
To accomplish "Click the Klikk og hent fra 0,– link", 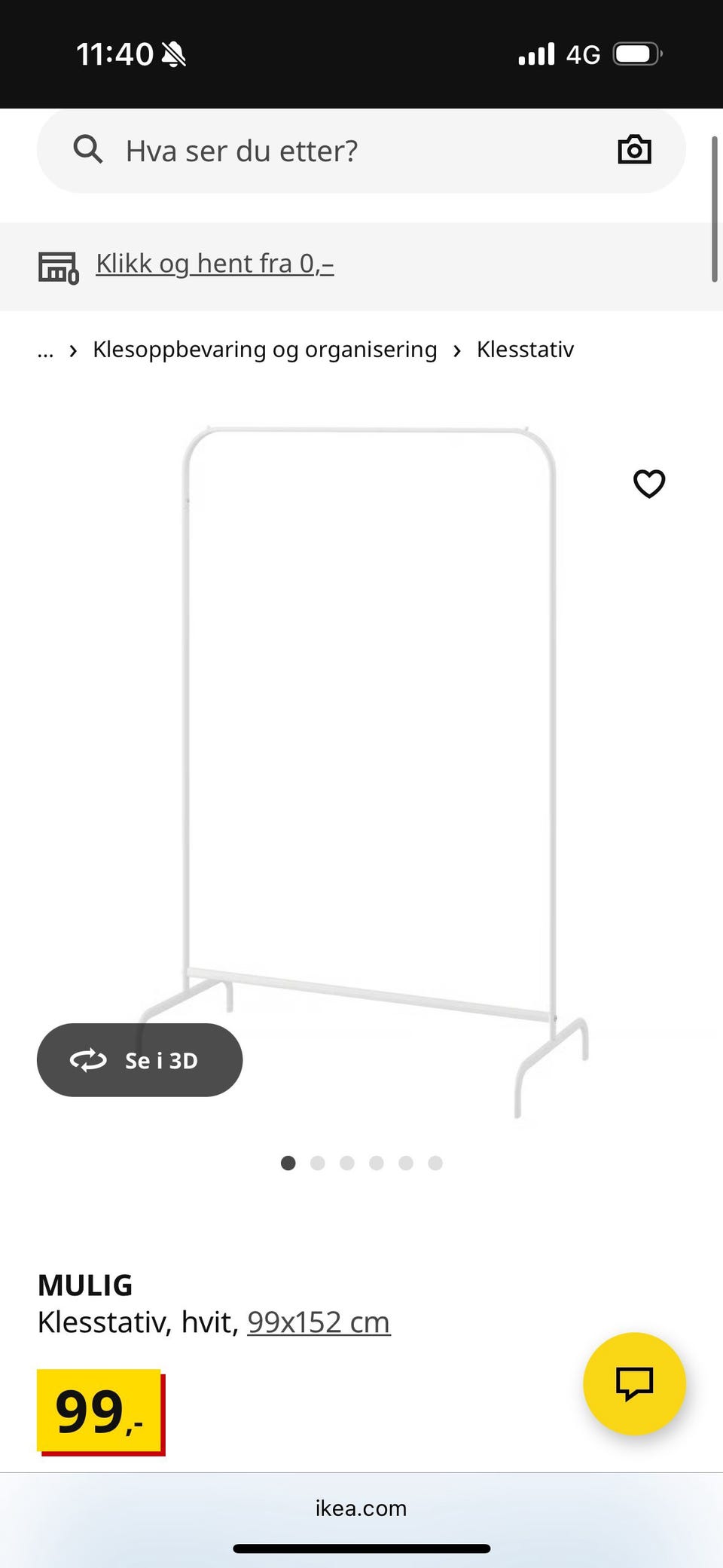I will 215,264.
